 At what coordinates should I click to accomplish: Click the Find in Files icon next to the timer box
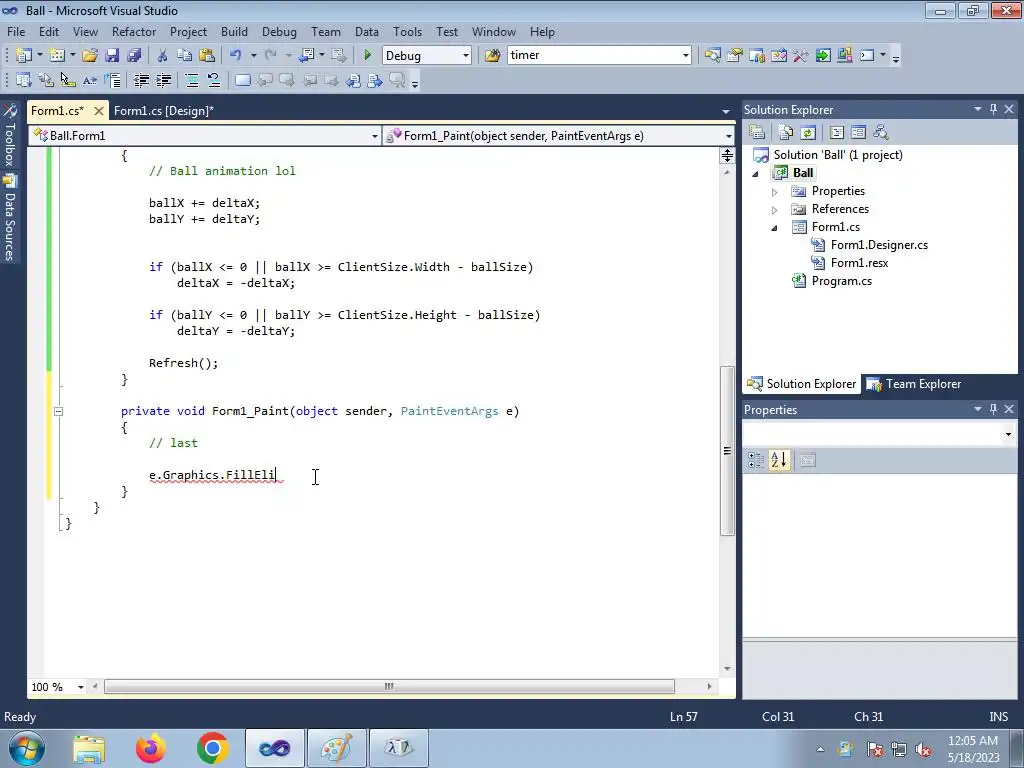(x=492, y=56)
